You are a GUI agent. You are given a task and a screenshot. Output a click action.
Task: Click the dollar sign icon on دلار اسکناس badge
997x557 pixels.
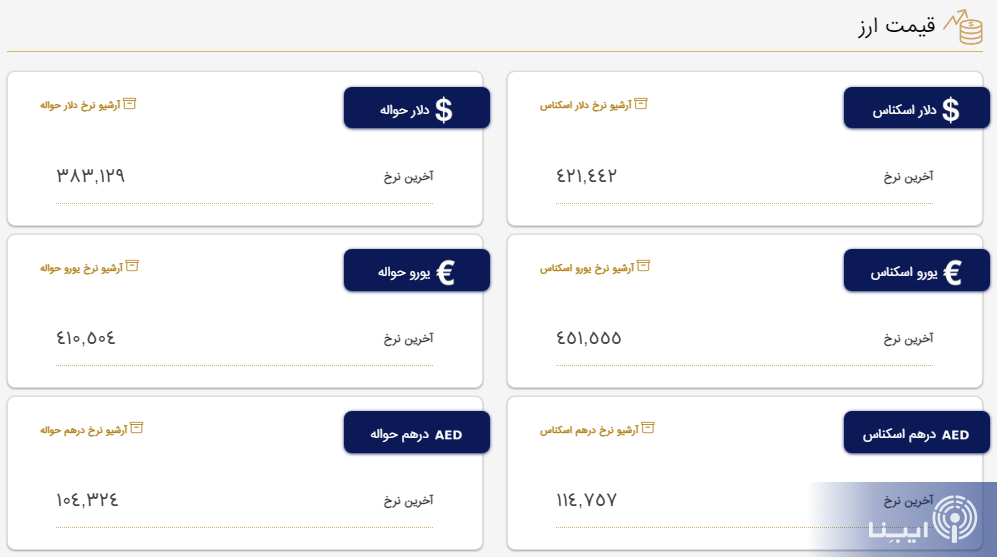tap(950, 110)
